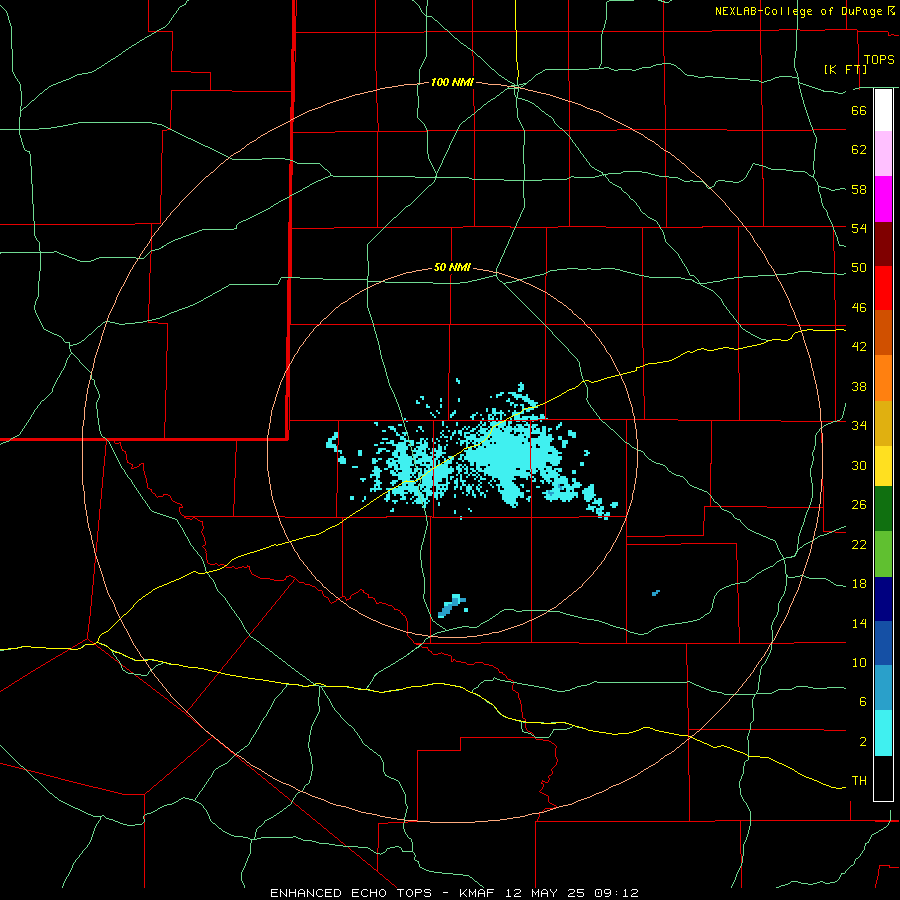Click the dark red legend swatch

883,244
